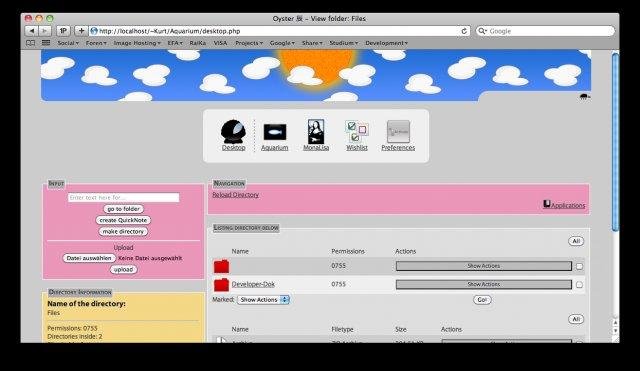Open the Wishlist app icon

tap(357, 132)
